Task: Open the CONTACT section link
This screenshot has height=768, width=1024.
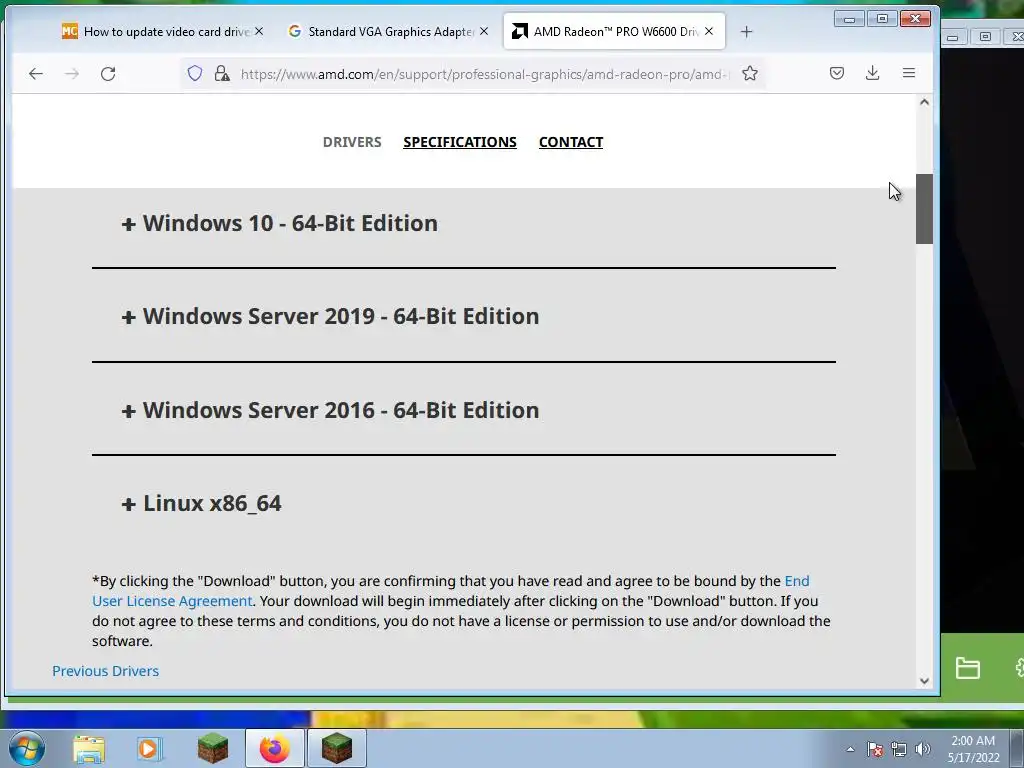Action: tap(571, 142)
